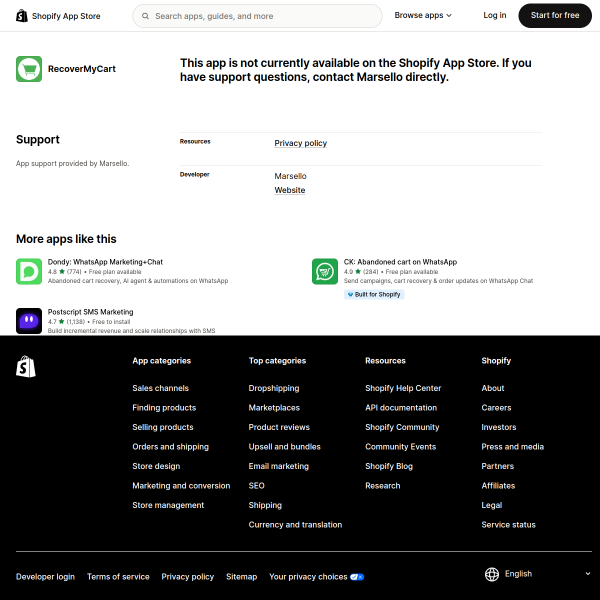Open the SEO category link

pos(256,486)
